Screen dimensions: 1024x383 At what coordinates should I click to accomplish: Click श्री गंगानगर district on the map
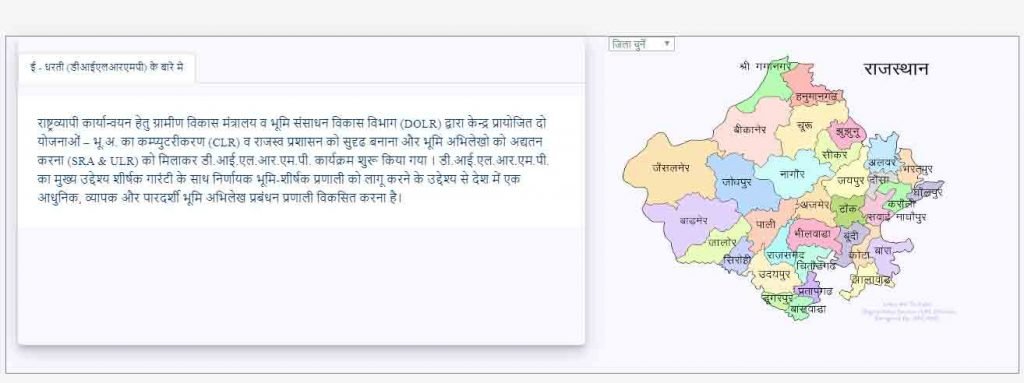pyautogui.click(x=765, y=66)
